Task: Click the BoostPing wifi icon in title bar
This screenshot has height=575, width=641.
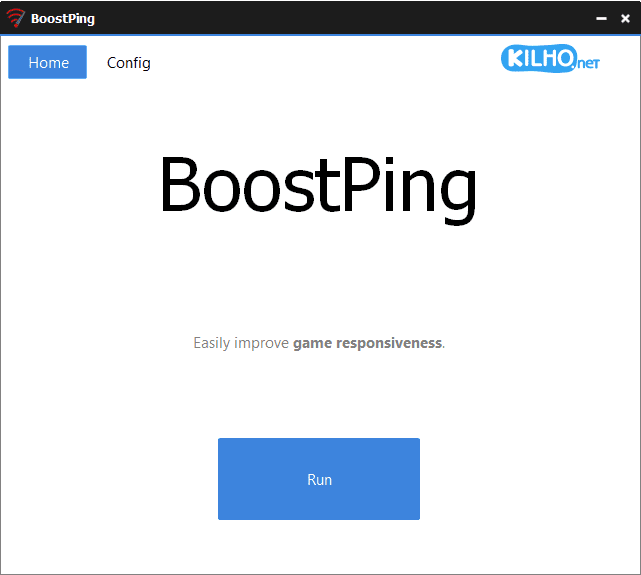Action: (x=16, y=18)
